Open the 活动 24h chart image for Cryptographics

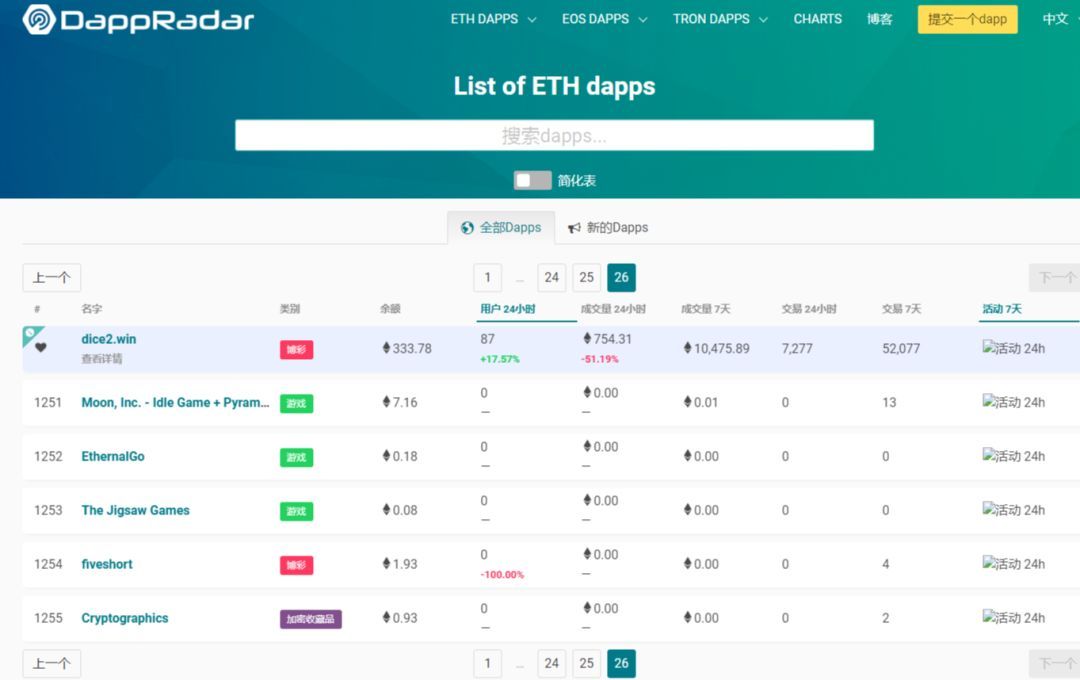coord(1013,618)
